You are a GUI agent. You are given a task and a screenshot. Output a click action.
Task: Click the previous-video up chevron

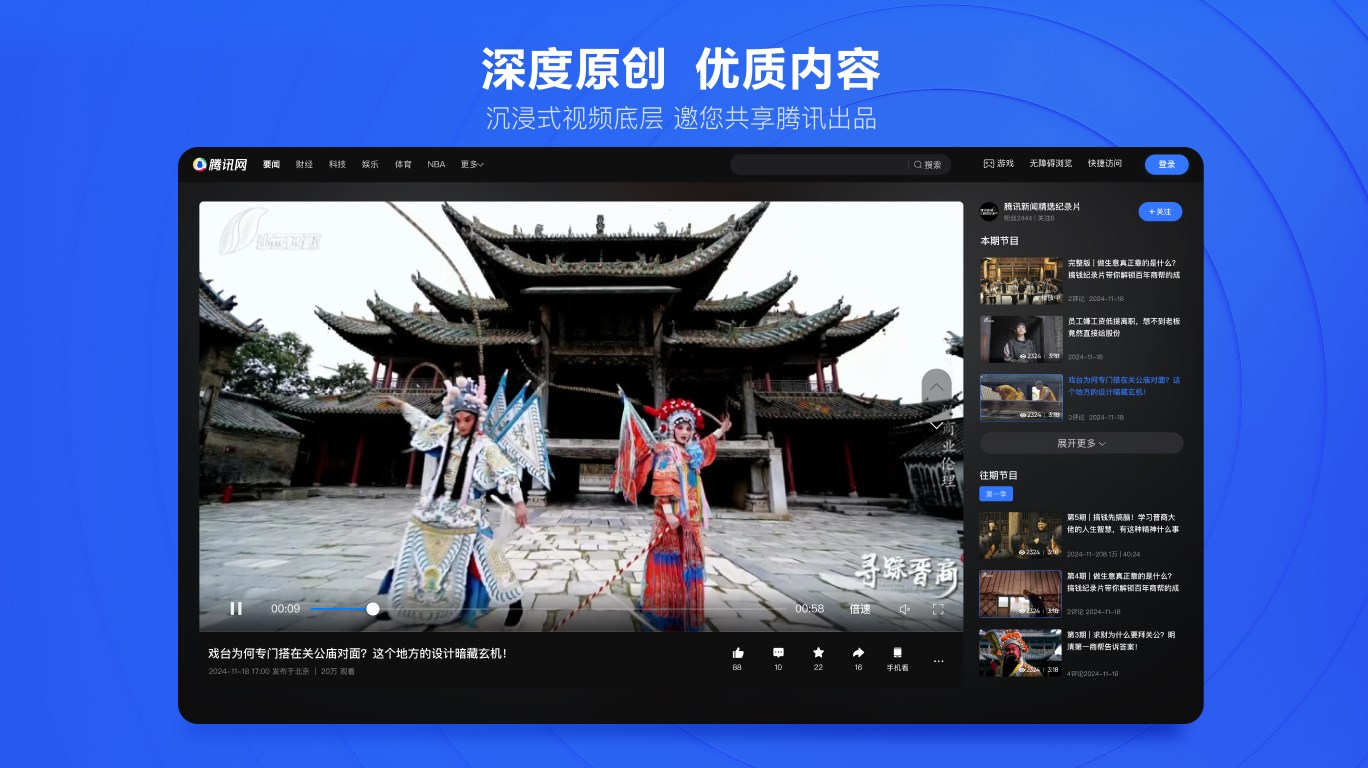pyautogui.click(x=936, y=386)
